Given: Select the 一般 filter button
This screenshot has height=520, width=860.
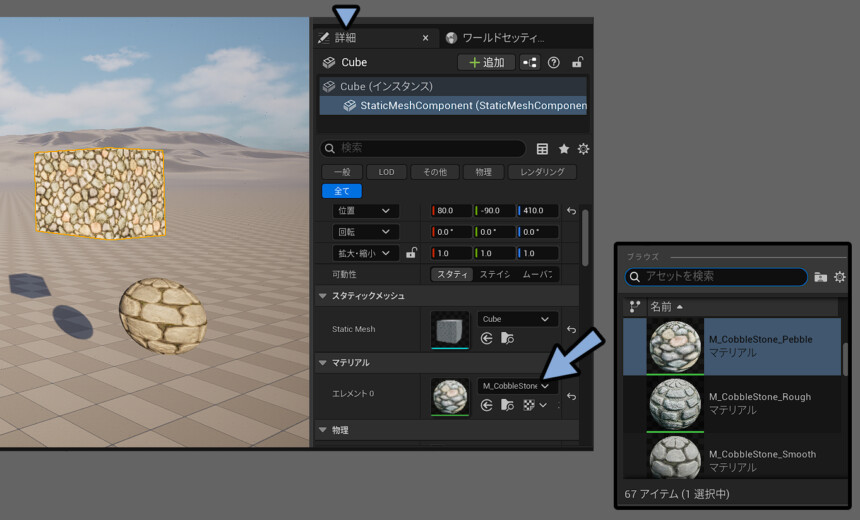Looking at the screenshot, I should click(342, 172).
